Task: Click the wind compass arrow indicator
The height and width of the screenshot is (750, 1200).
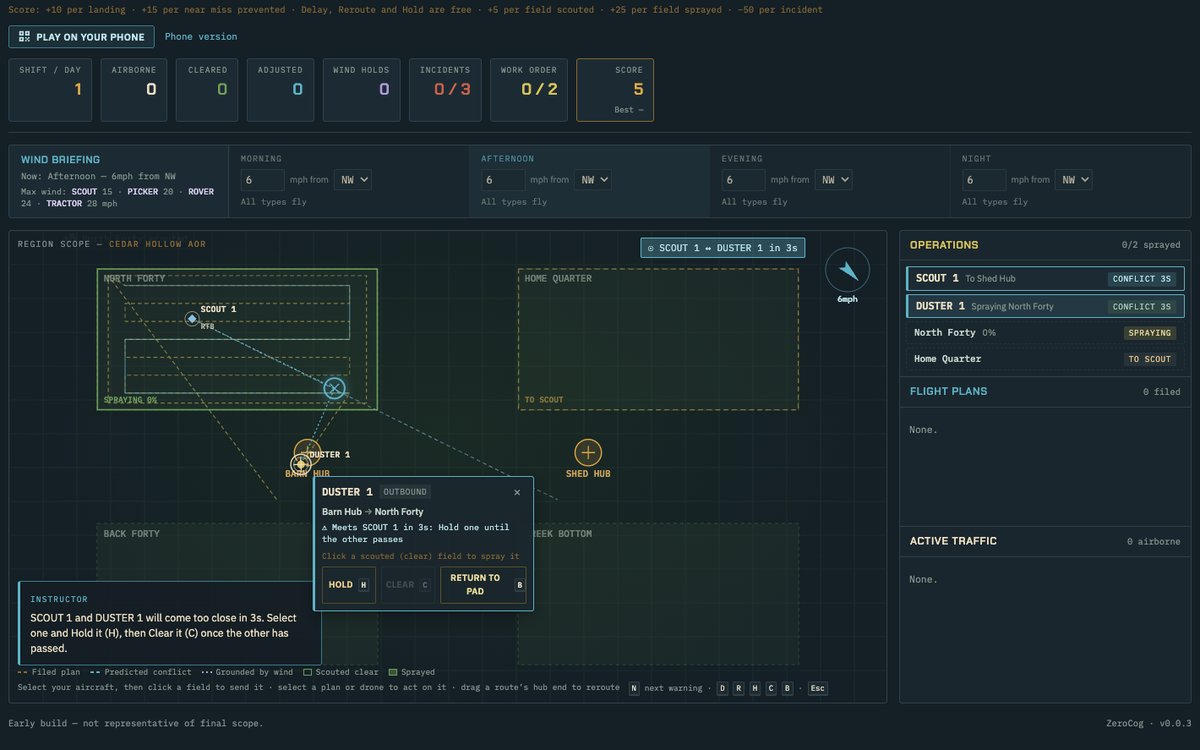Action: click(x=847, y=270)
